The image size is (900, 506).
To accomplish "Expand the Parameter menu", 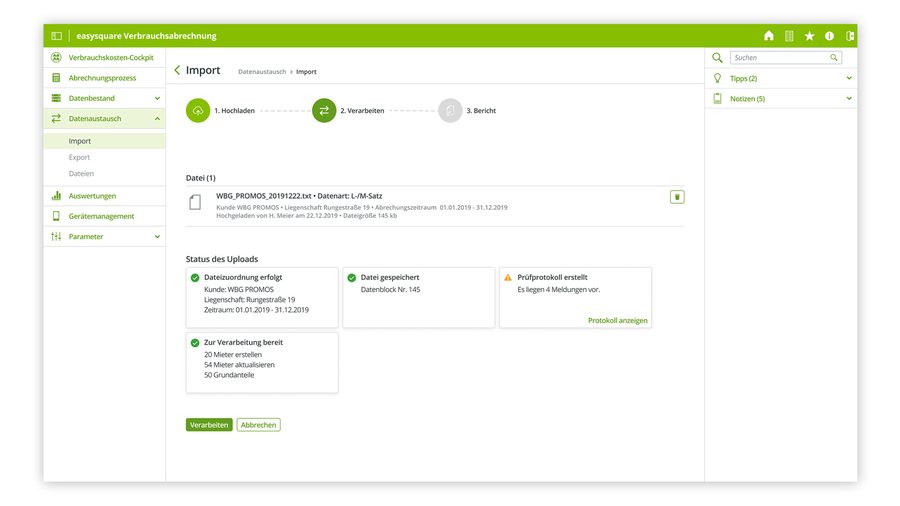I will 157,237.
